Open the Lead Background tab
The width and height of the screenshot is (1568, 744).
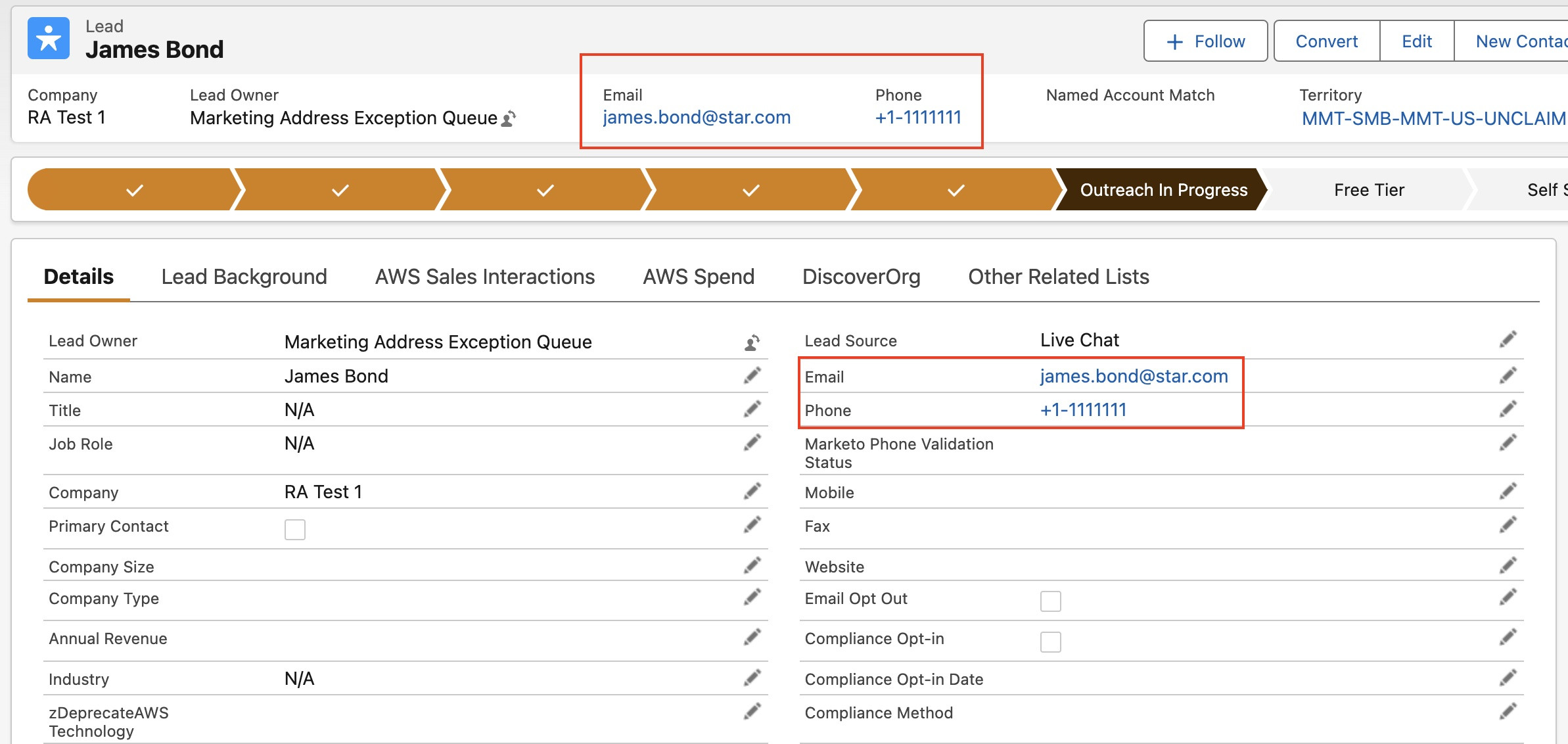[x=244, y=277]
